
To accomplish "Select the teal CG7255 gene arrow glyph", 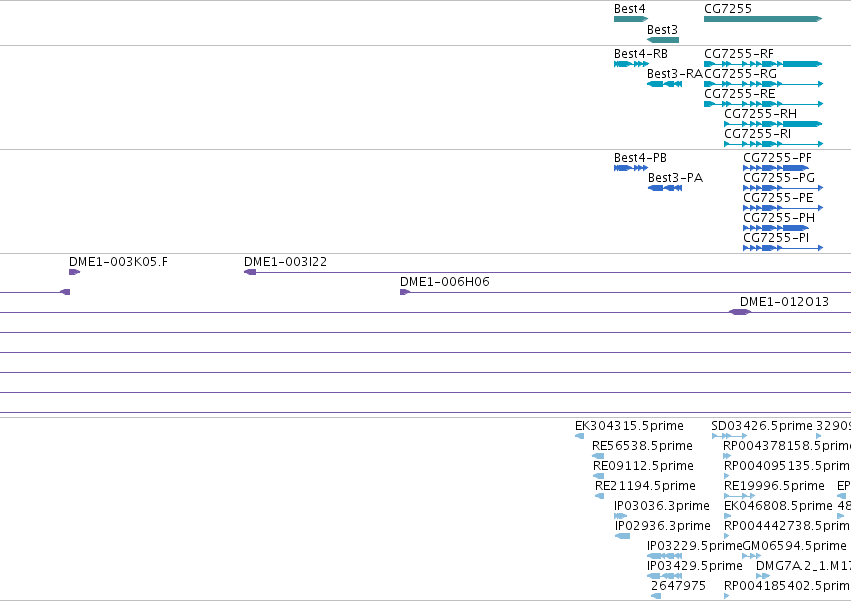I will 763,19.
